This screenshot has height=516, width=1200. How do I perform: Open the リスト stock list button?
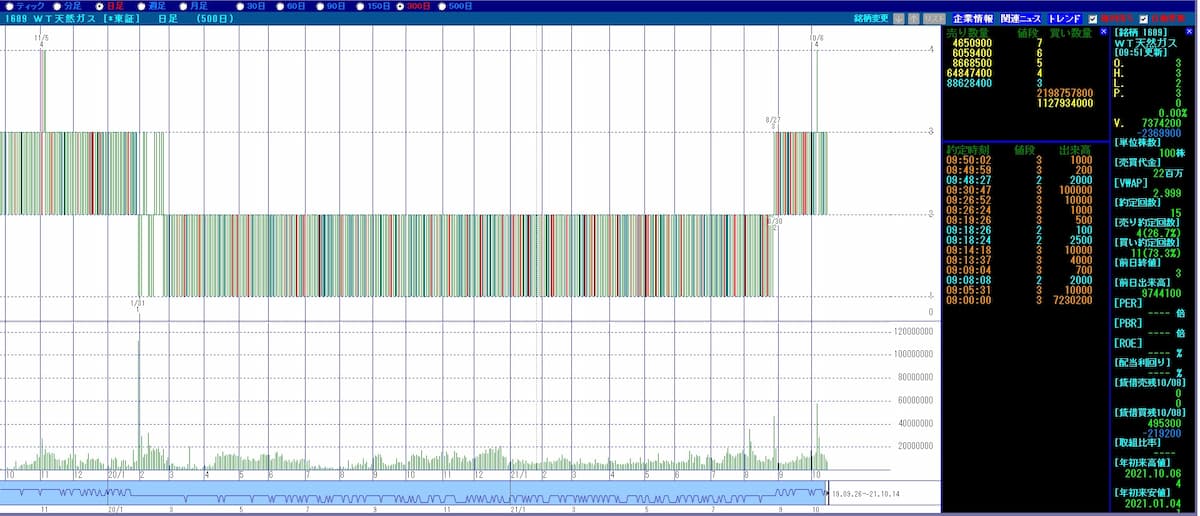(x=933, y=19)
